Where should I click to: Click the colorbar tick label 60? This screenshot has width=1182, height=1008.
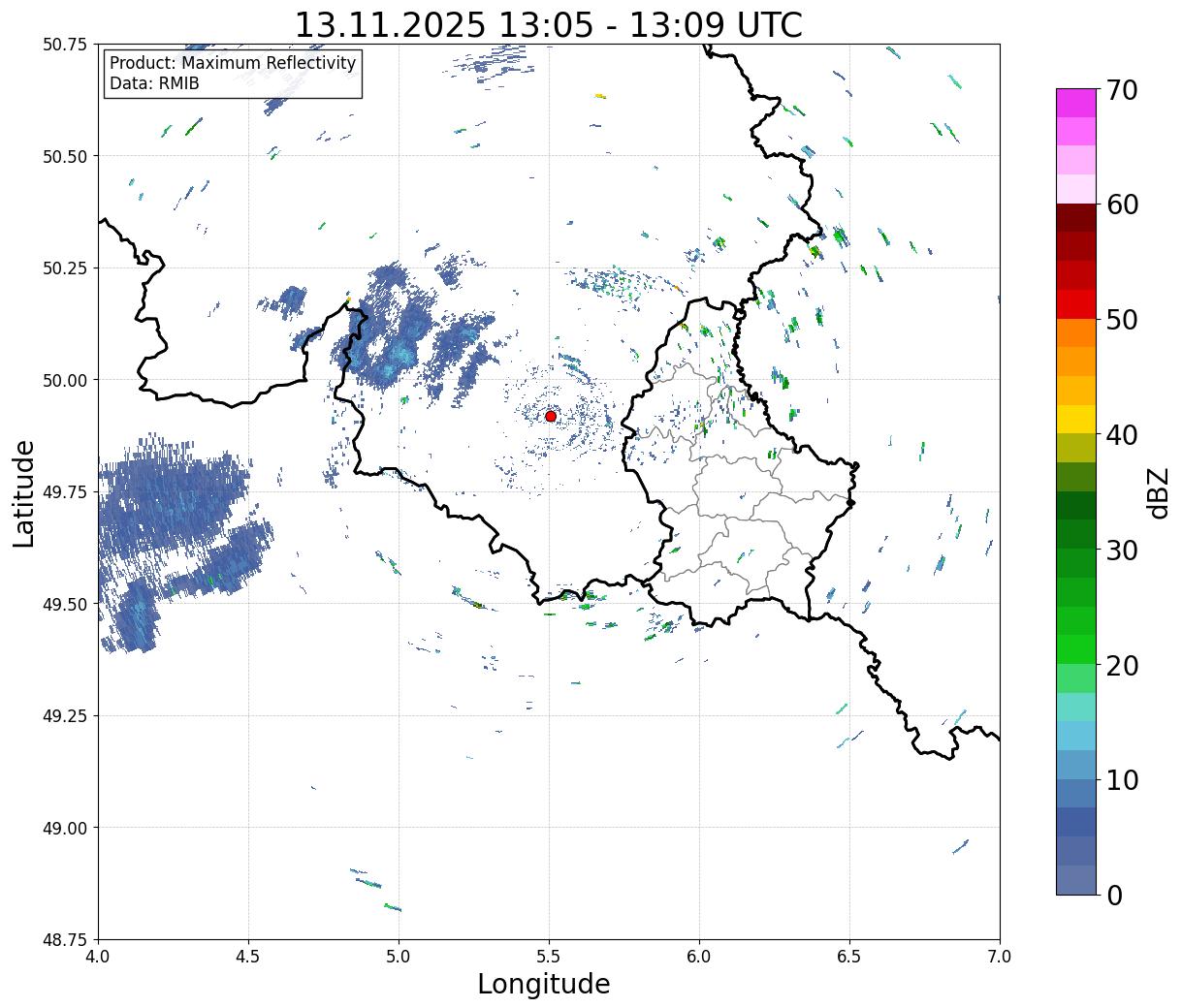[x=1121, y=205]
